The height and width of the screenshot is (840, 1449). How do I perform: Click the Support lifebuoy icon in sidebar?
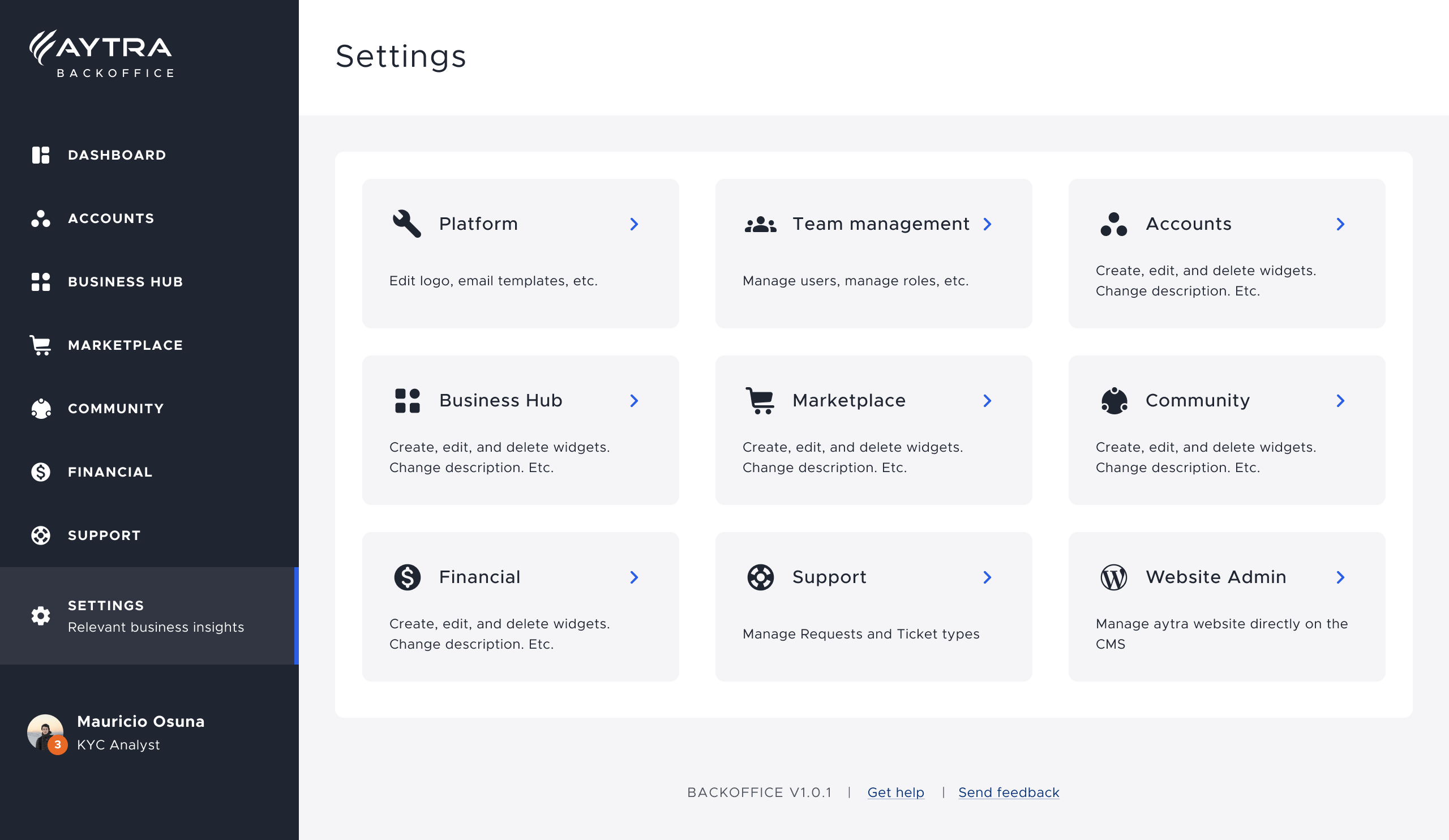coord(41,535)
